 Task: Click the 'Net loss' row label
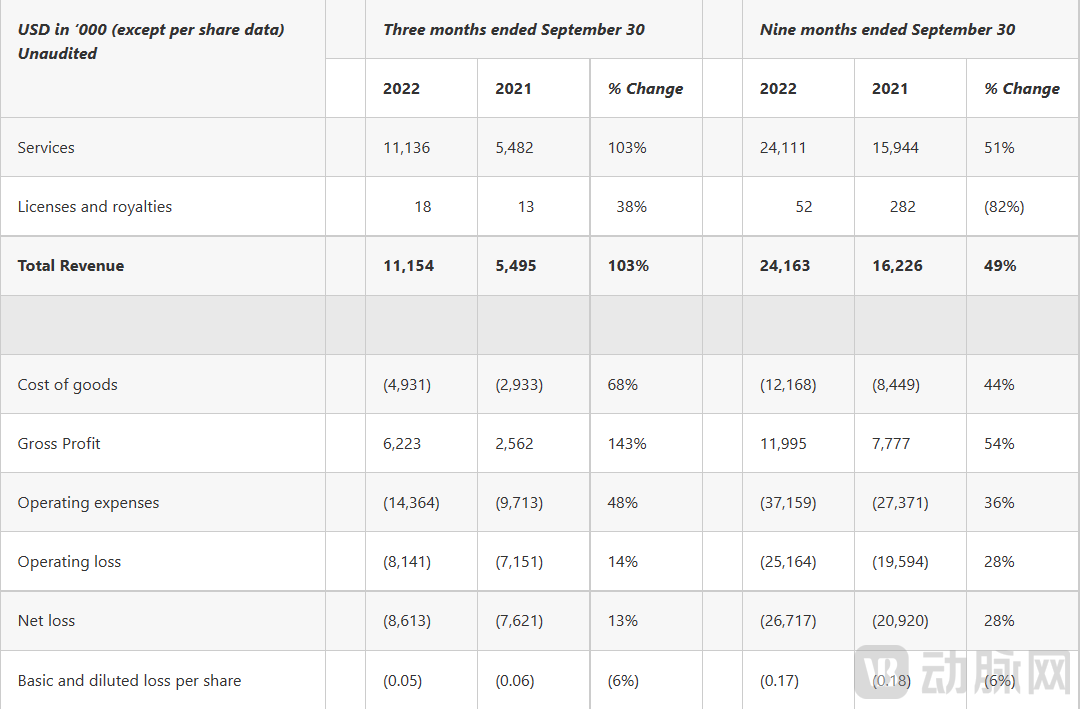[46, 621]
